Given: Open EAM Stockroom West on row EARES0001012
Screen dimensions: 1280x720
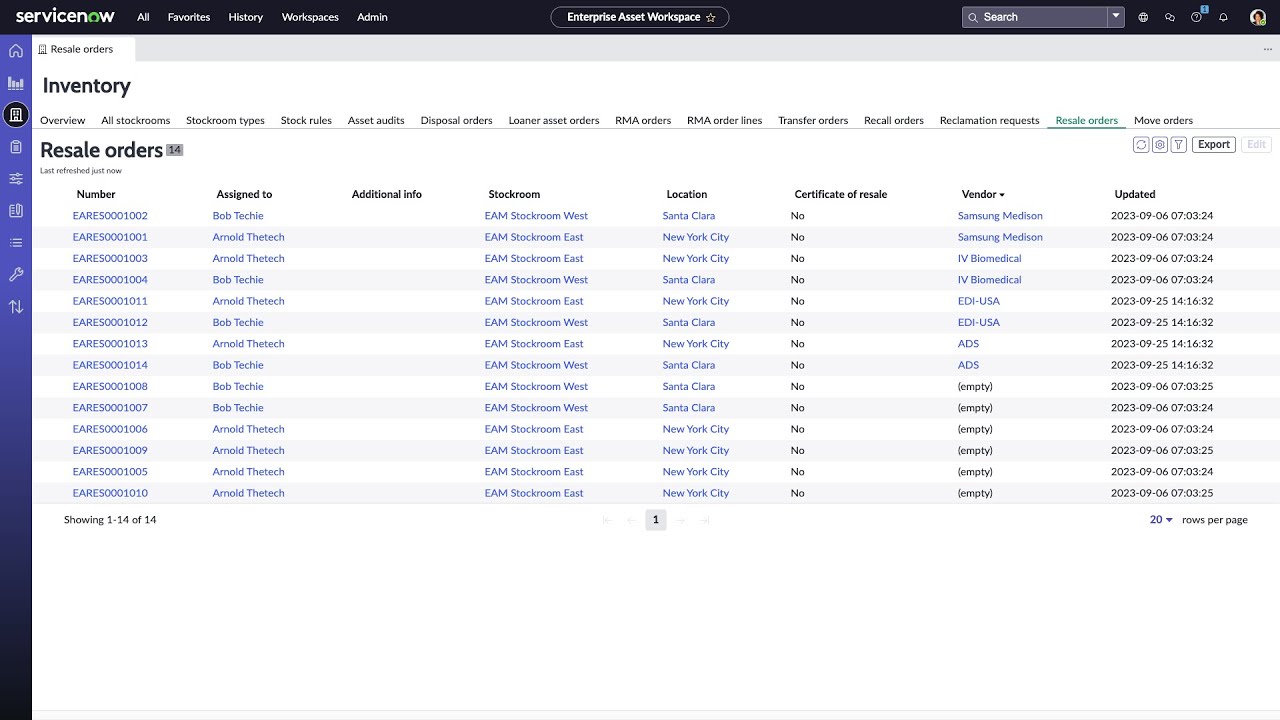Looking at the screenshot, I should (536, 322).
